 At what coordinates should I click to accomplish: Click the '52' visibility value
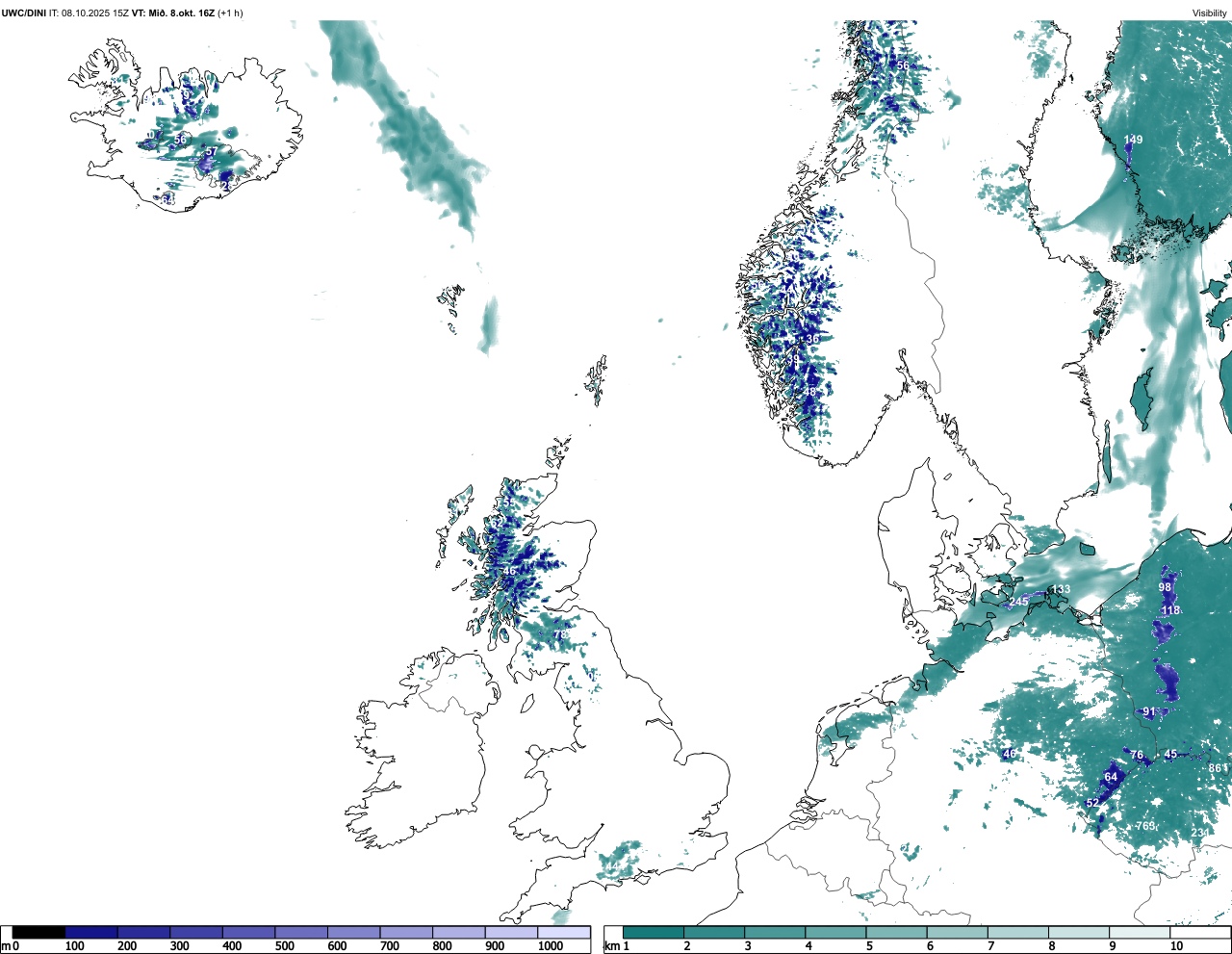[1092, 803]
